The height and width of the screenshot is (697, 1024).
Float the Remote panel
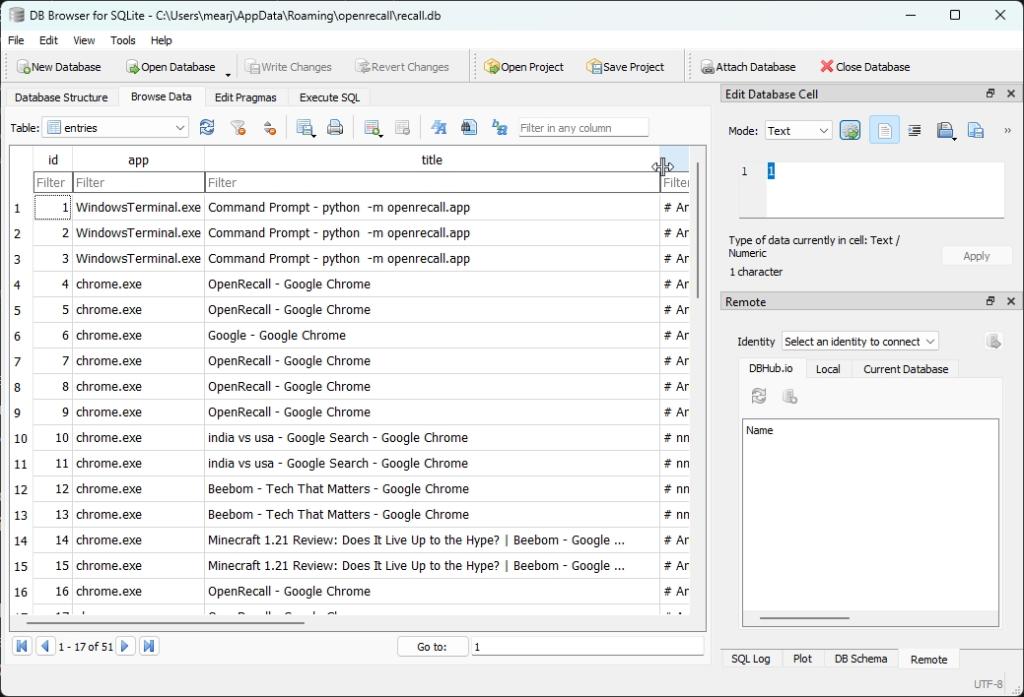point(990,301)
